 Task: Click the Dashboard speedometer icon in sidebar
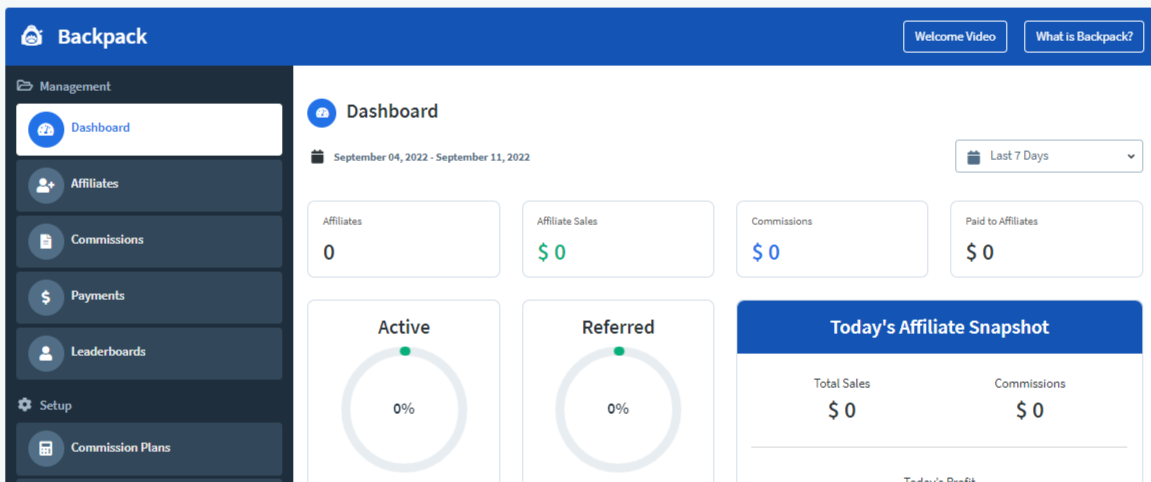pyautogui.click(x=46, y=130)
